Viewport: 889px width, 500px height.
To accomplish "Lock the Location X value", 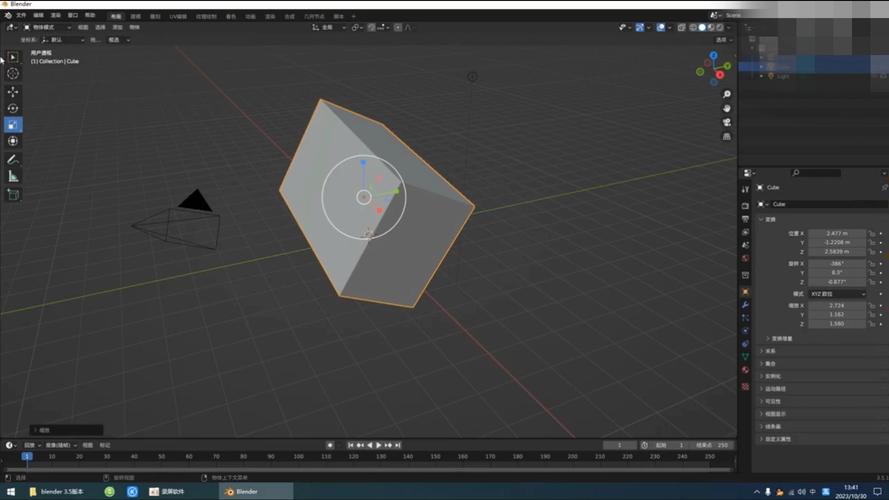I will pos(872,234).
